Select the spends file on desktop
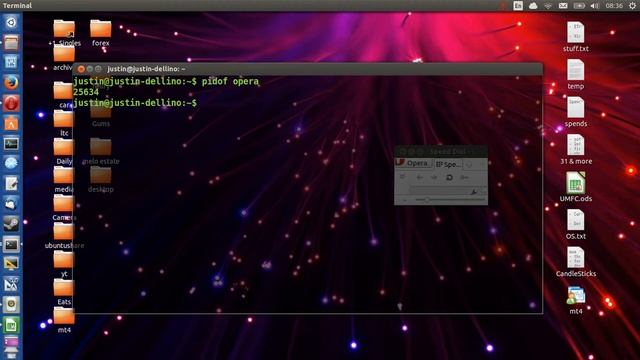The width and height of the screenshot is (640, 360). pos(576,112)
